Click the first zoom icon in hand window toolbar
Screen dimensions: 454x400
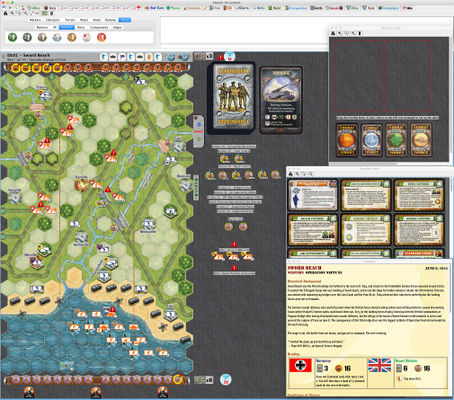pyautogui.click(x=340, y=33)
